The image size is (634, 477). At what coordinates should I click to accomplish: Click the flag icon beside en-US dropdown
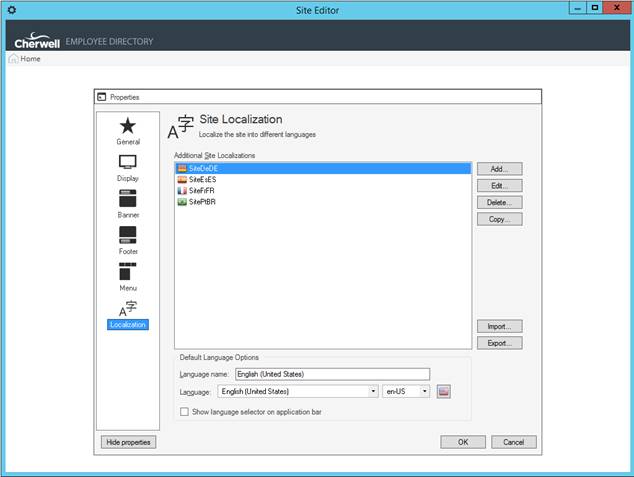coord(444,391)
